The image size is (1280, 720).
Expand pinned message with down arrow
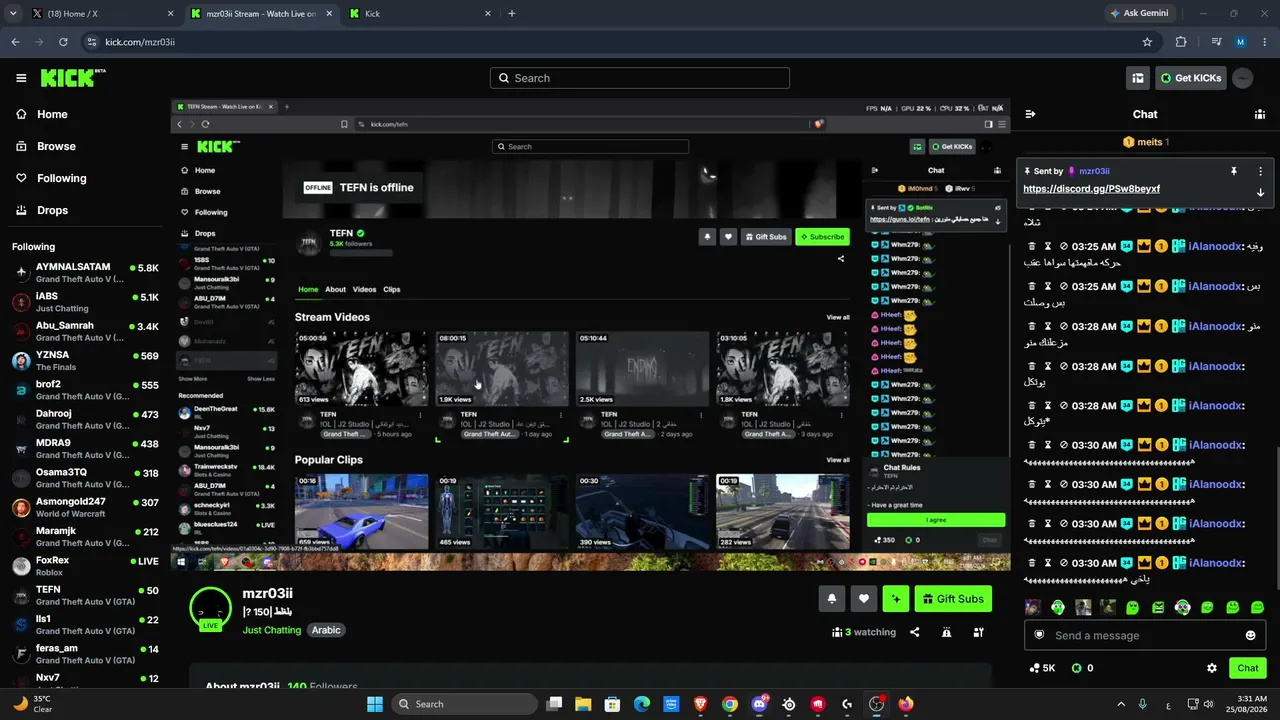tap(1260, 192)
